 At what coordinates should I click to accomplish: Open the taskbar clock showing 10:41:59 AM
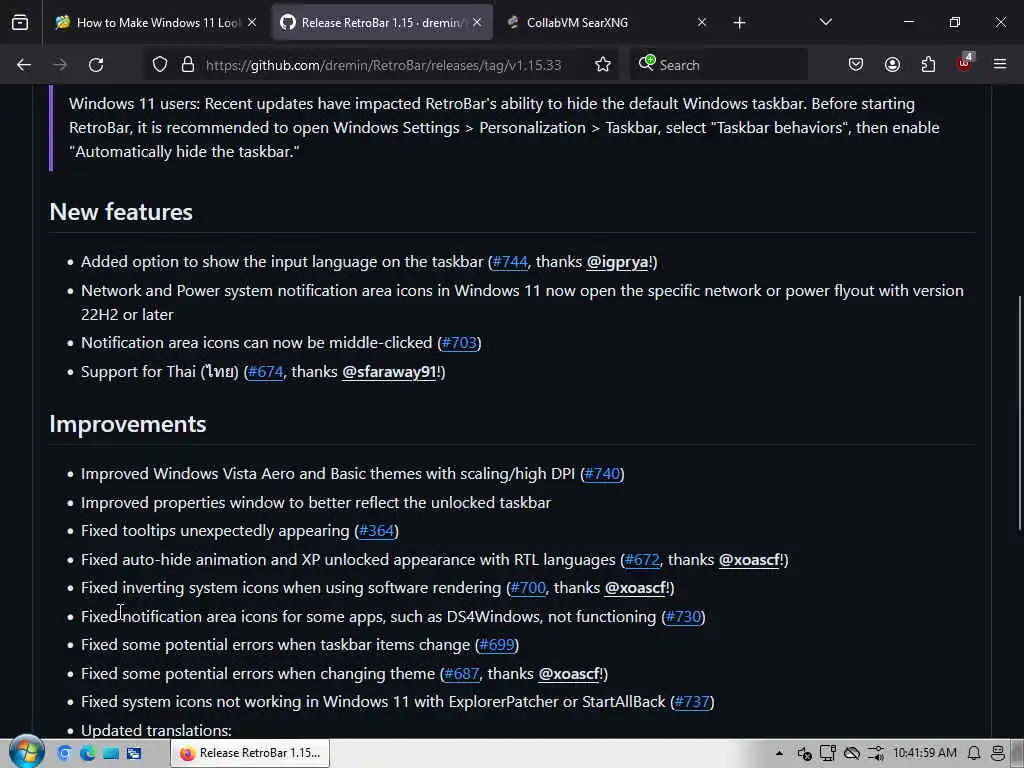tap(925, 753)
